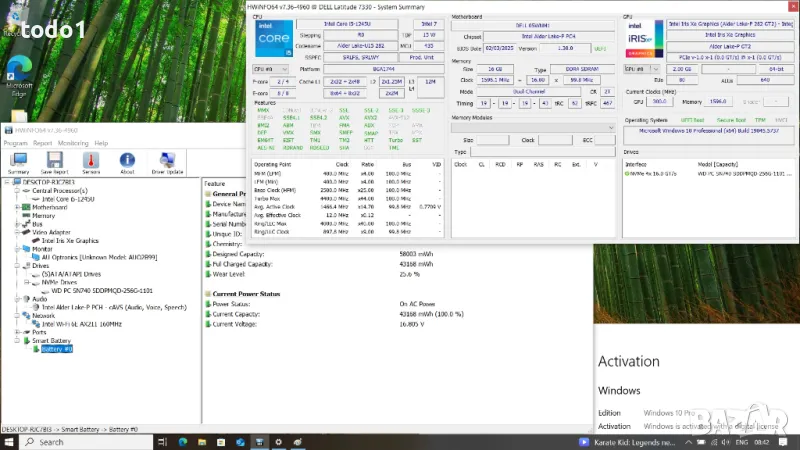Open the Program menu
This screenshot has width=800, height=450.
(15, 143)
